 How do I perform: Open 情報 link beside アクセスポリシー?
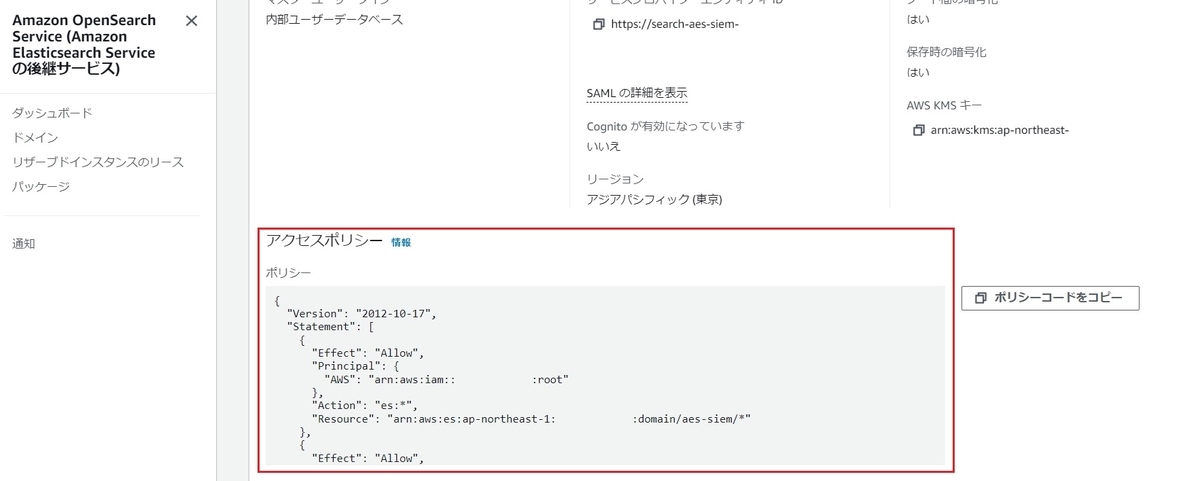coord(401,242)
